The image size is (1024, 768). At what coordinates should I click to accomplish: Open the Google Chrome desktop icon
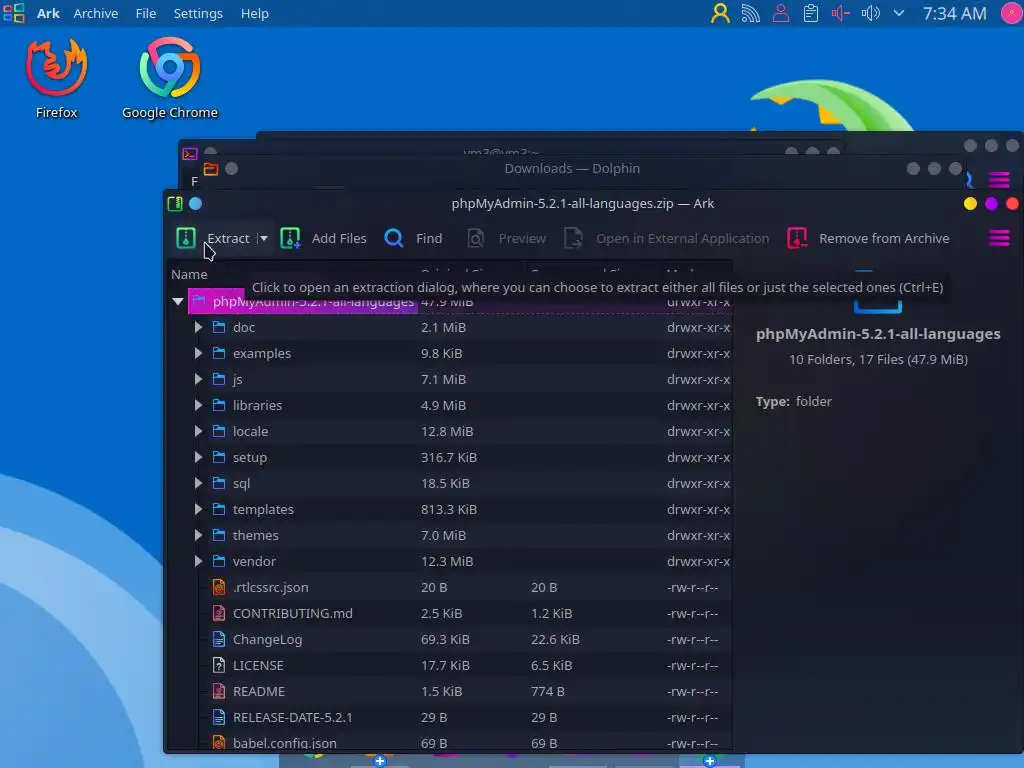pos(170,78)
